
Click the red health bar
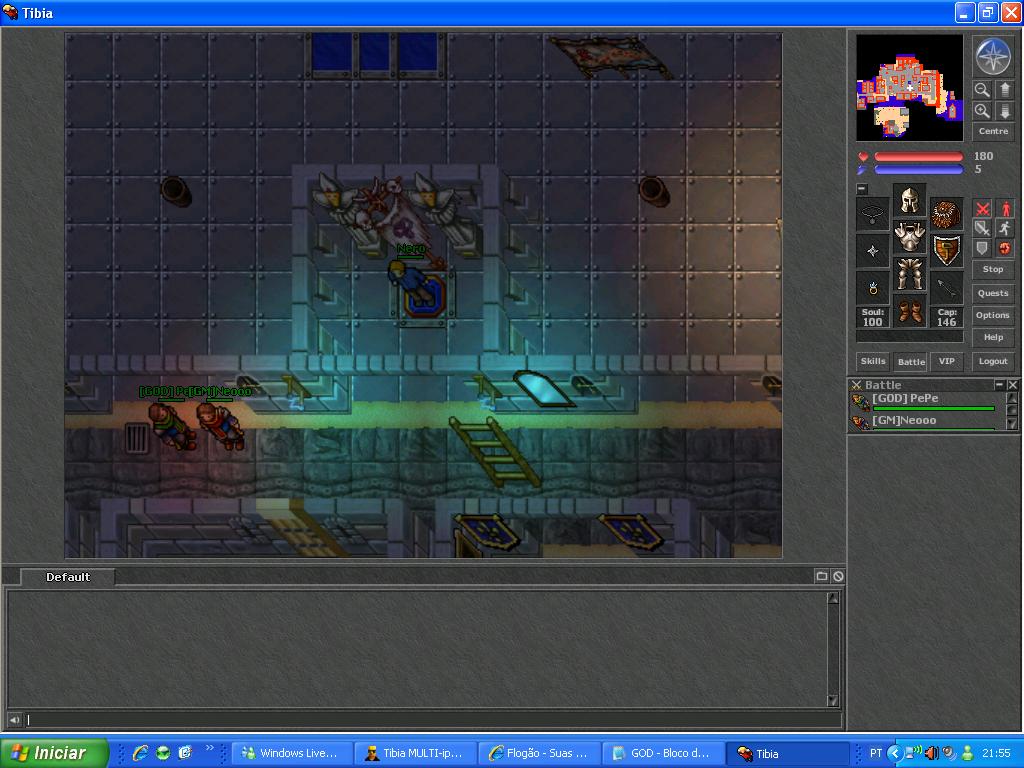[x=918, y=157]
